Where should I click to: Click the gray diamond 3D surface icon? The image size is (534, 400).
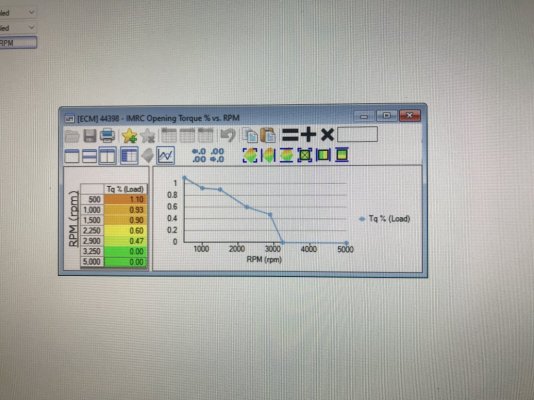coord(147,156)
